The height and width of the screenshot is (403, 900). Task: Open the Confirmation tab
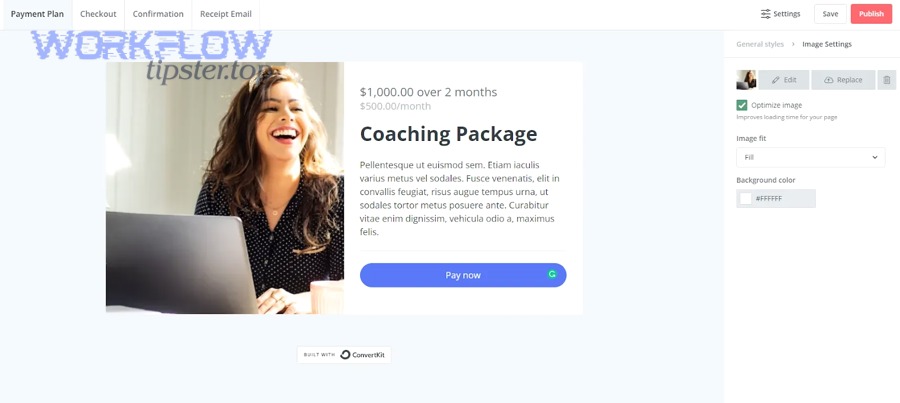pos(158,14)
